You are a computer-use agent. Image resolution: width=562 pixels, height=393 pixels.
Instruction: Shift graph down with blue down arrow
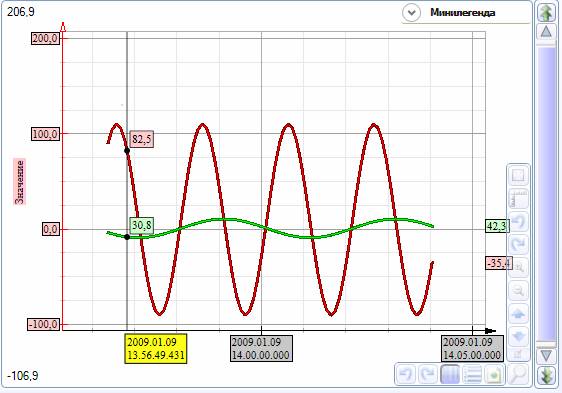tap(518, 336)
